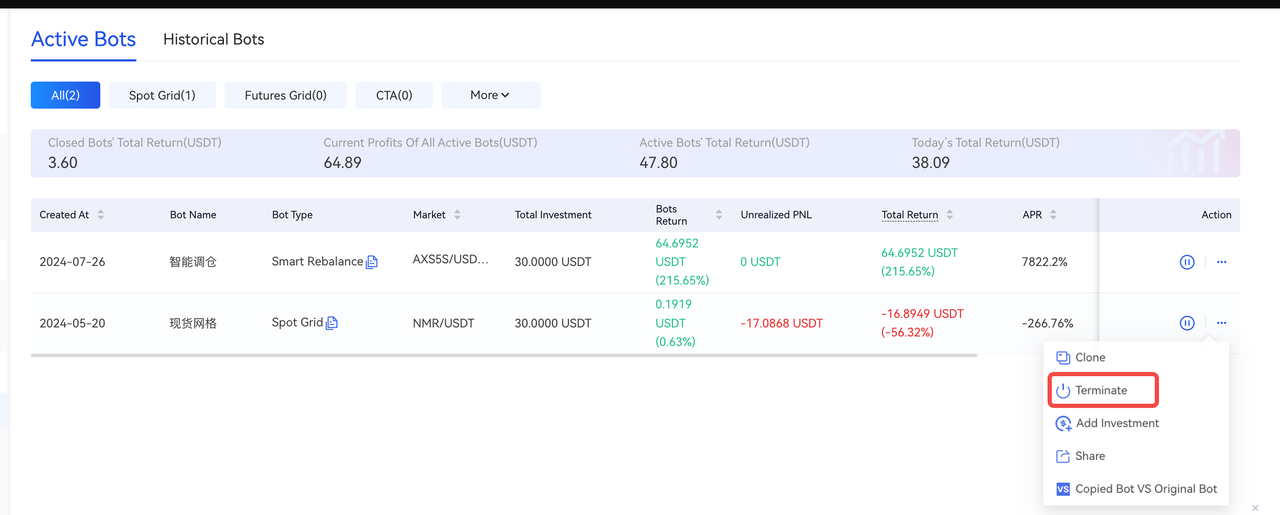Sort by Bots Return column arrows
1280x515 pixels.
tap(718, 215)
